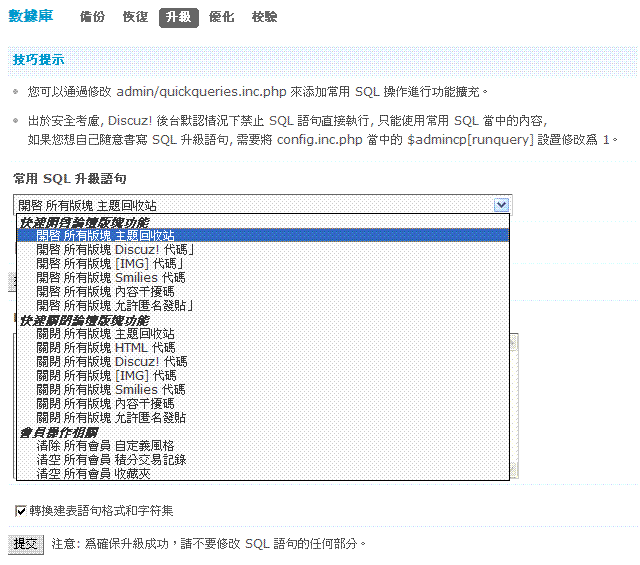Select 清空 所有會員 積分交易記錄
Screen dimensions: 640x565
point(263,460)
